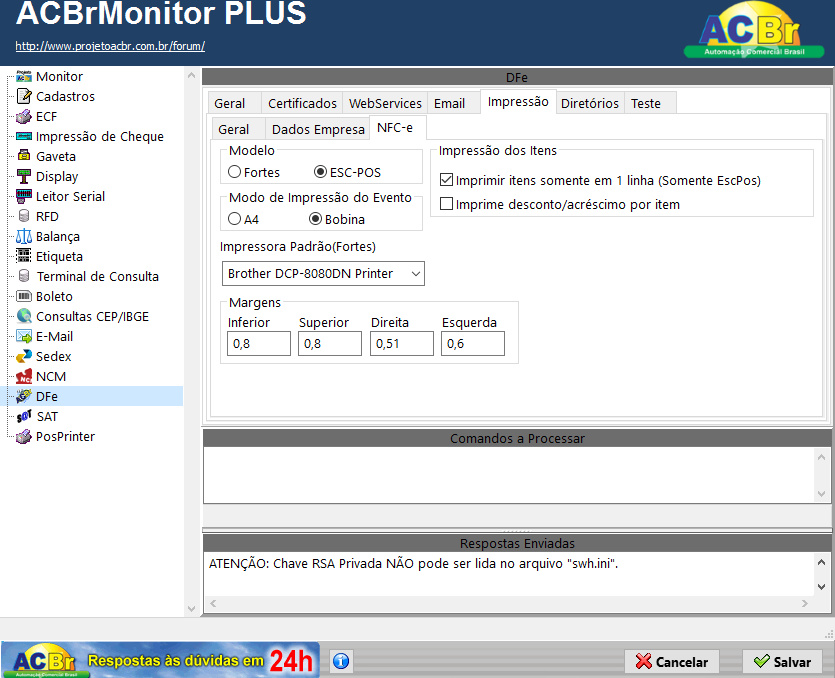The image size is (835, 678).
Task: Open the Balança scale icon
Action: [24, 236]
